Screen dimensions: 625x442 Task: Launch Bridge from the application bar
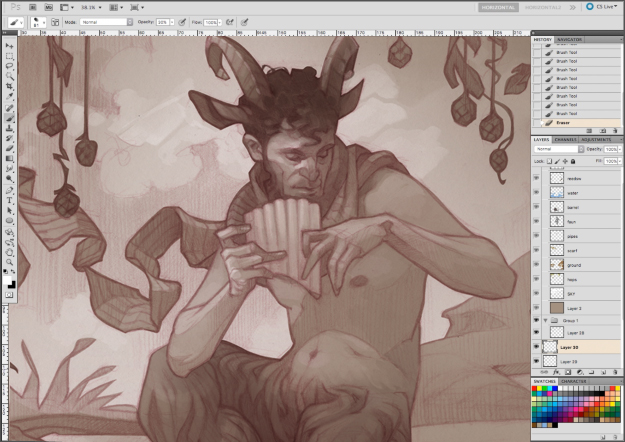click(x=33, y=7)
